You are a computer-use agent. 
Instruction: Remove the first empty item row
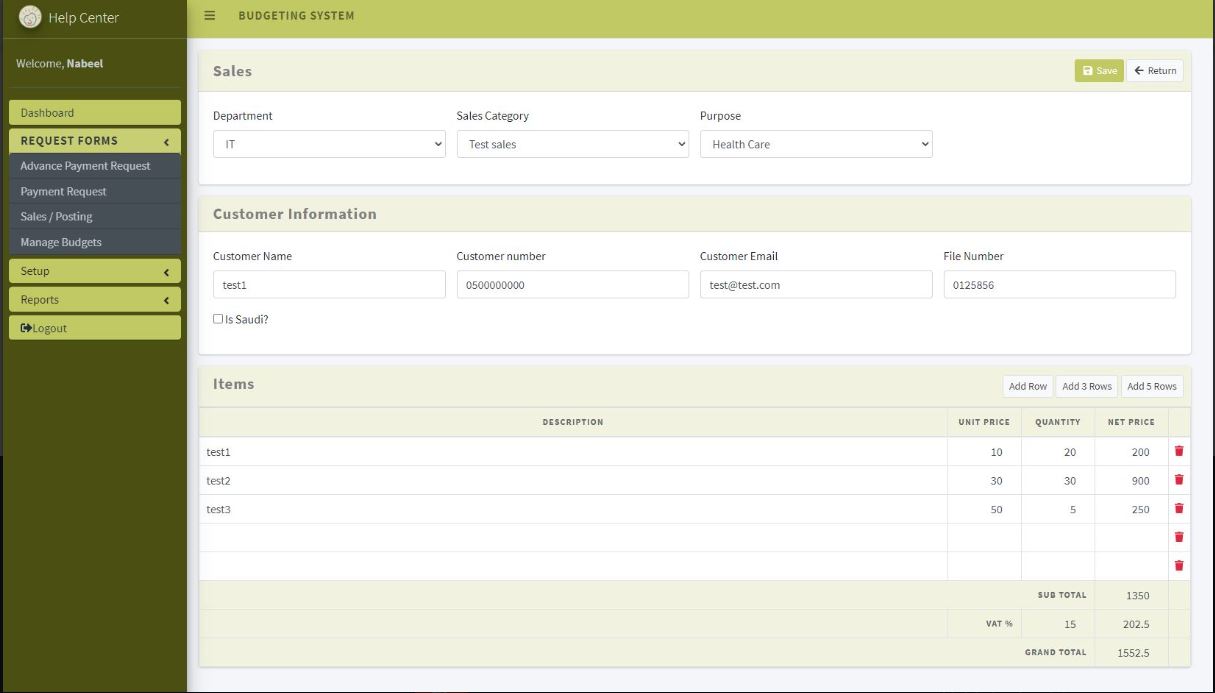click(x=1178, y=537)
